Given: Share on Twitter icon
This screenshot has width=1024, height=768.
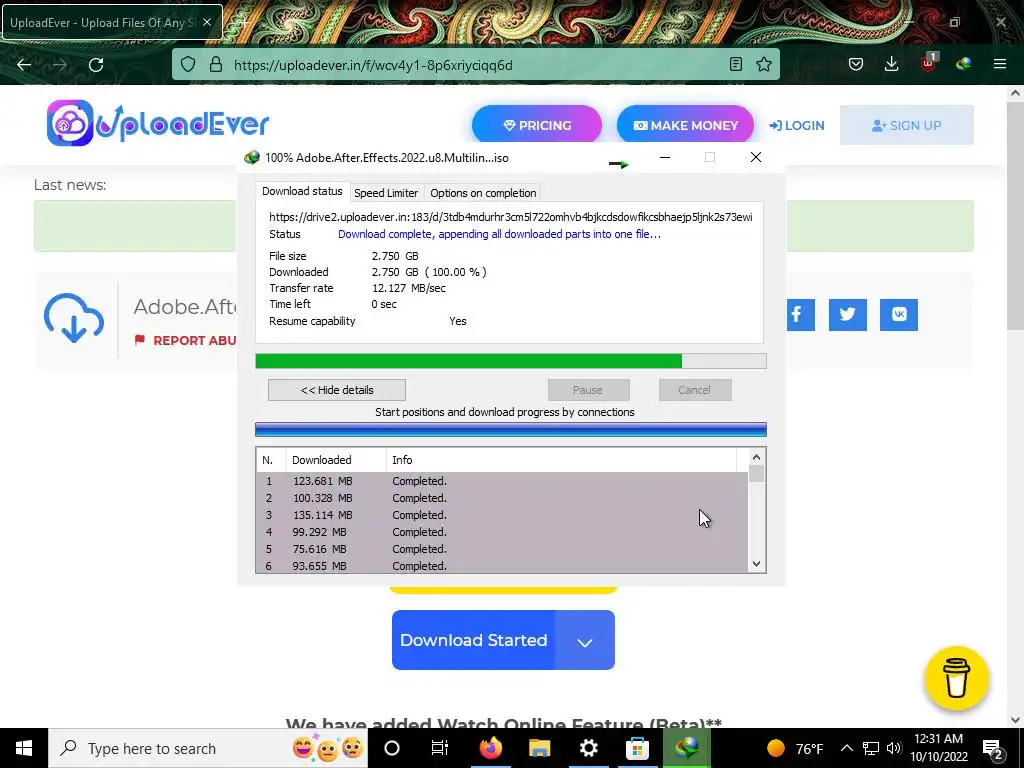Looking at the screenshot, I should tap(848, 315).
